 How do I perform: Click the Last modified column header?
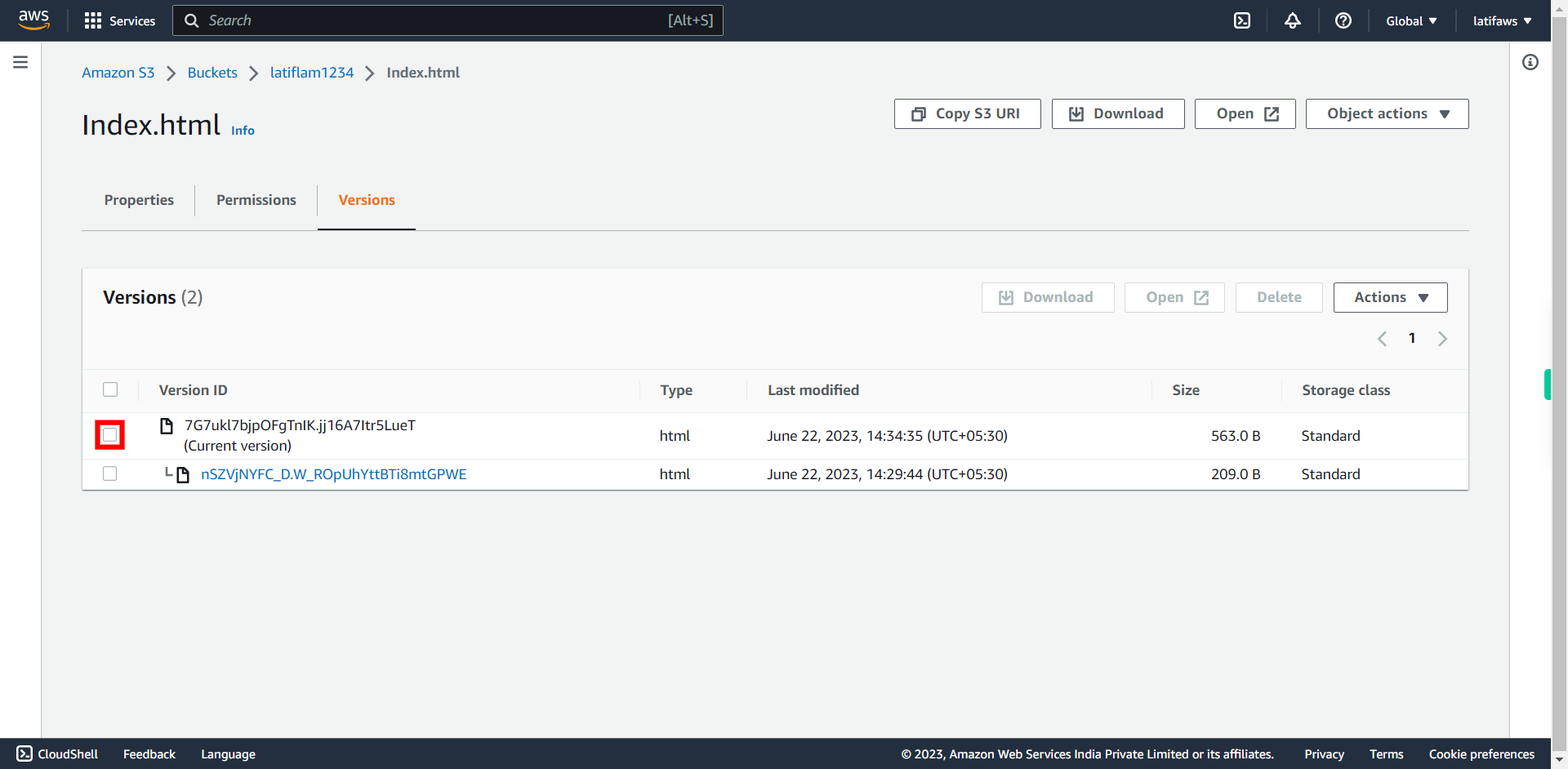(x=813, y=390)
